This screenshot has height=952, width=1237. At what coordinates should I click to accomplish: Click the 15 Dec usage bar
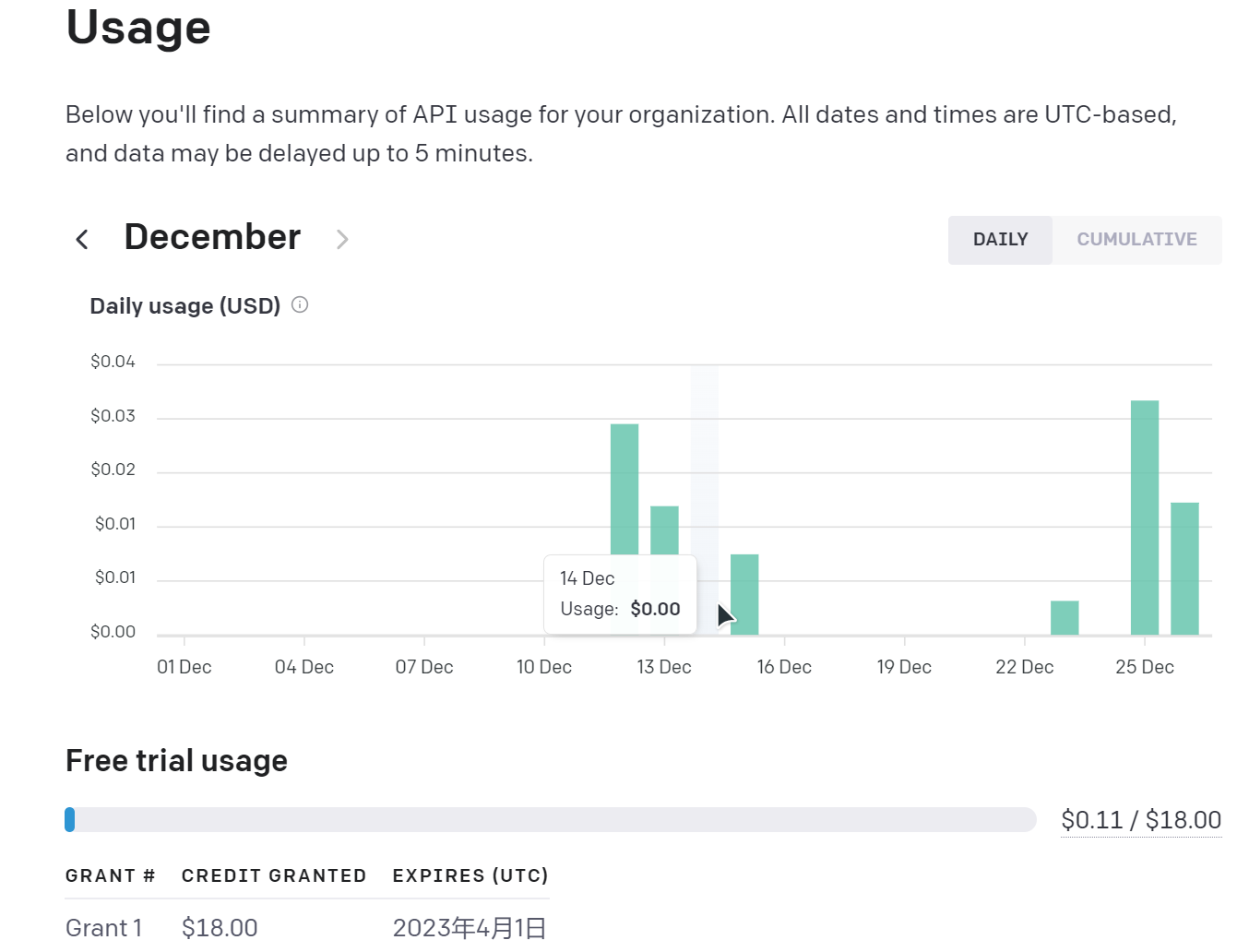(x=744, y=595)
